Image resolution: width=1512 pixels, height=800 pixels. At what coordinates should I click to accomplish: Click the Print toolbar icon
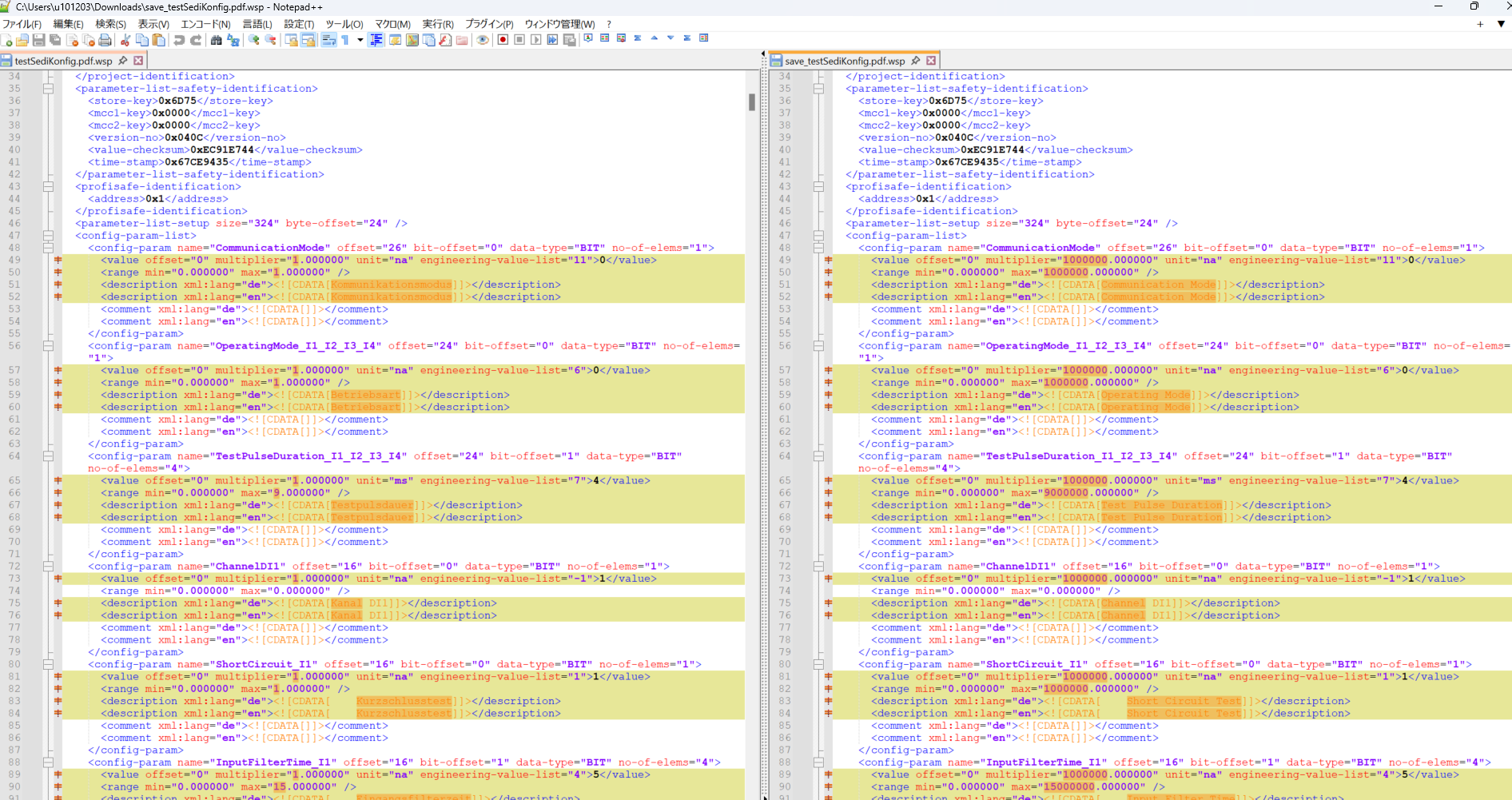point(105,40)
